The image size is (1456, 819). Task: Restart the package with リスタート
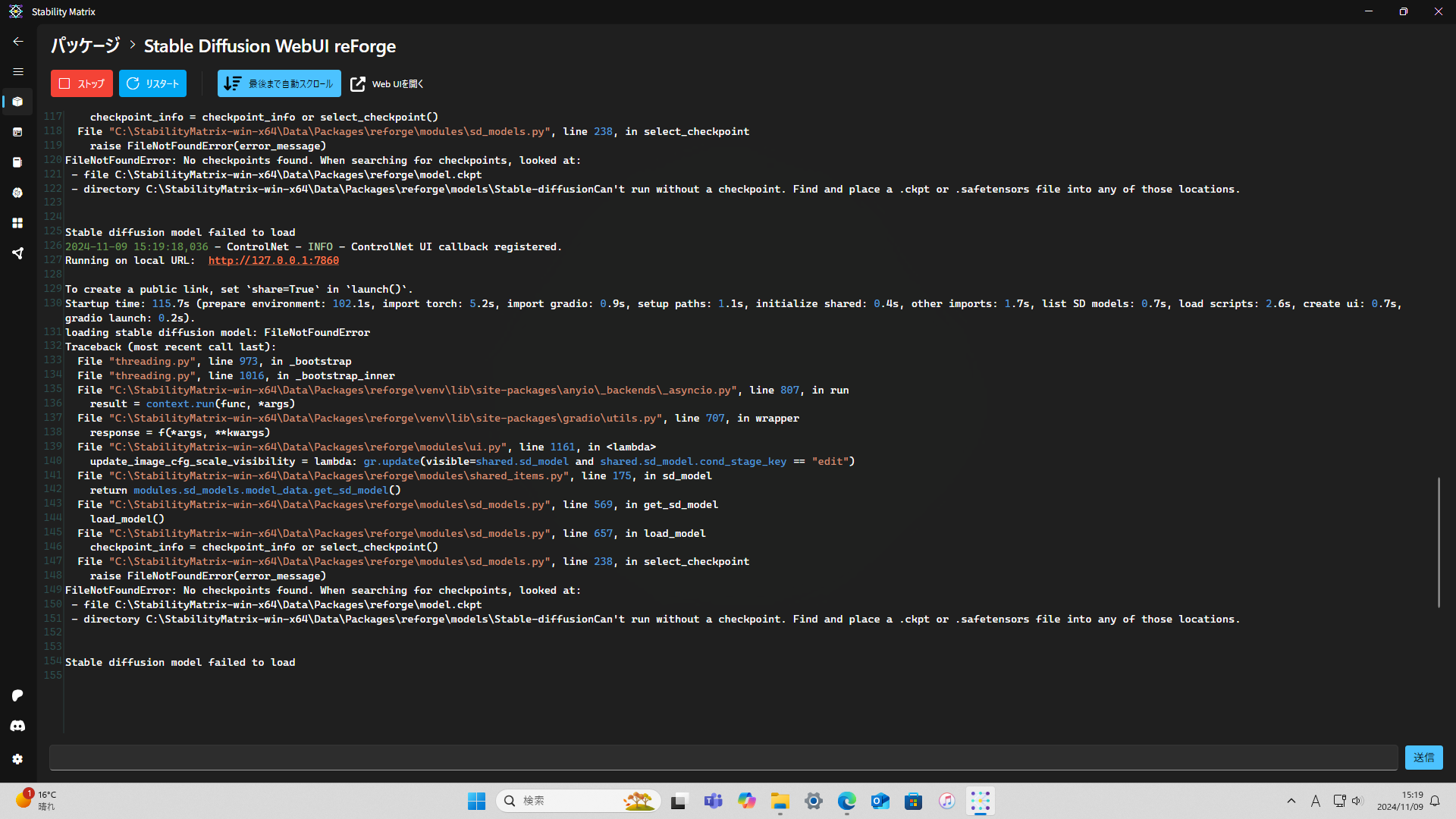tap(152, 83)
